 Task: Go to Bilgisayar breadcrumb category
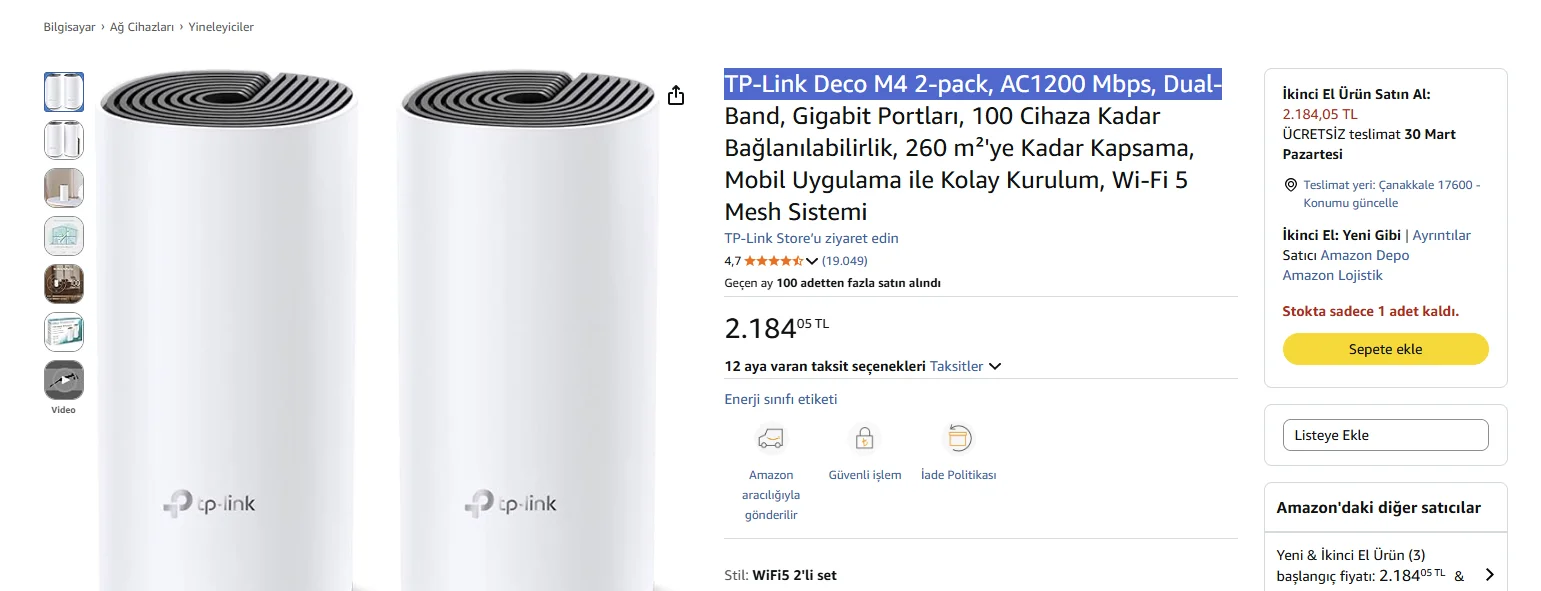pos(69,27)
